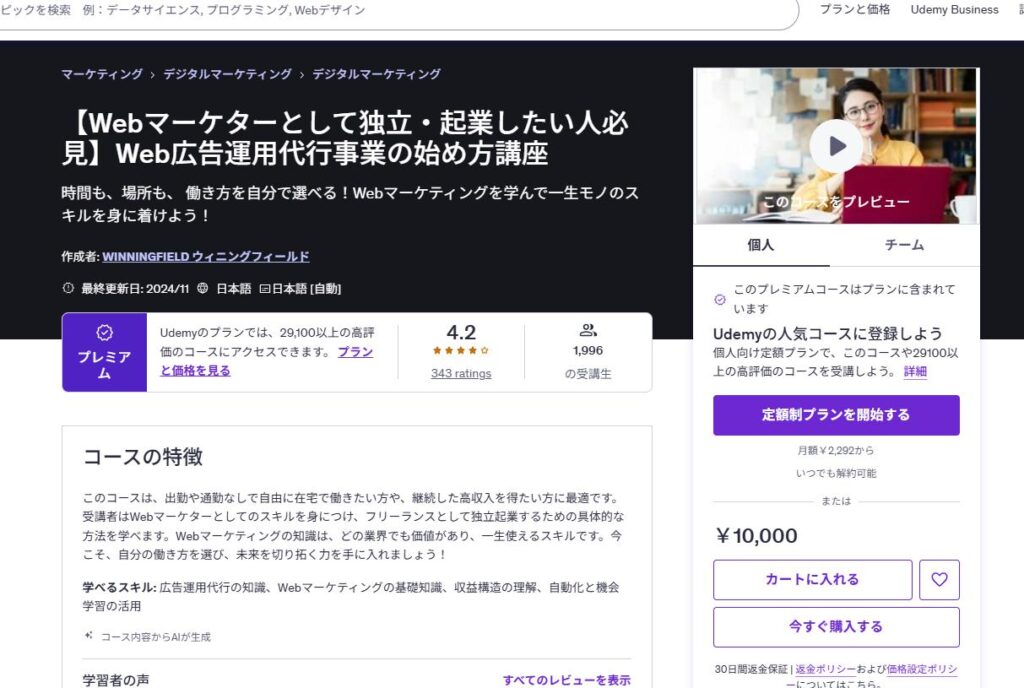Switch to the チーム tab
1024x688 pixels.
coord(904,245)
